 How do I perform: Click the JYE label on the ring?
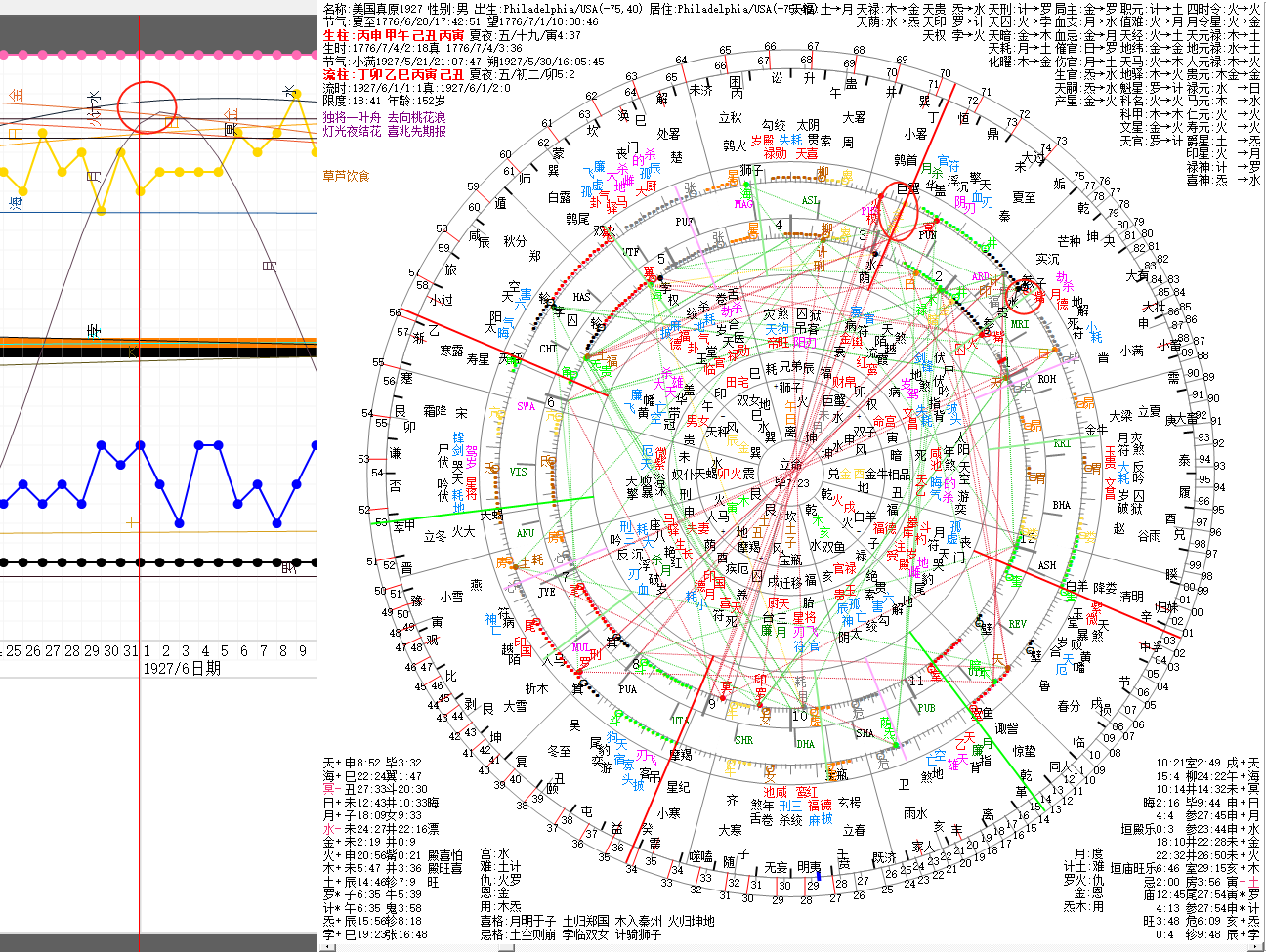(546, 592)
